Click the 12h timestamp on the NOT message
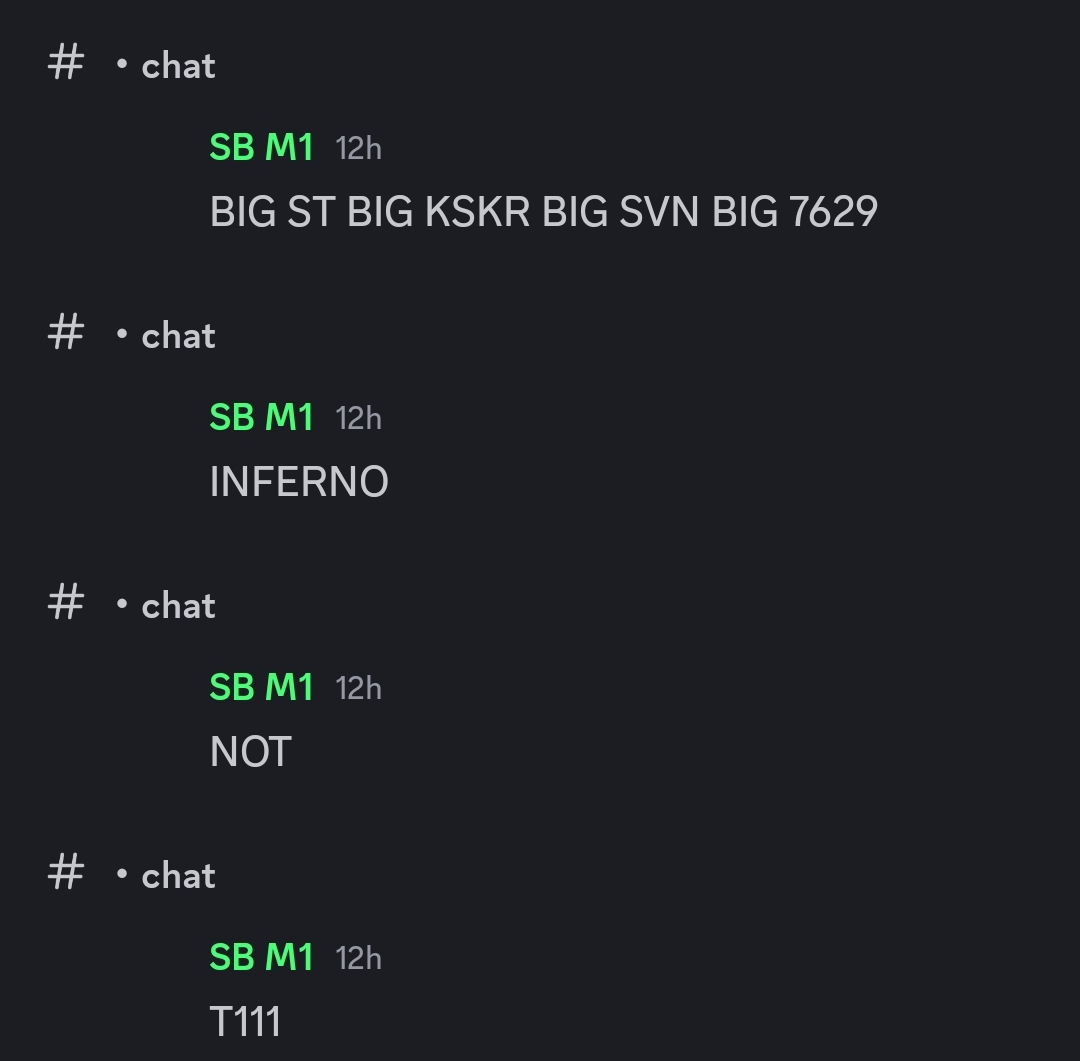The image size is (1080, 1061). pos(358,689)
